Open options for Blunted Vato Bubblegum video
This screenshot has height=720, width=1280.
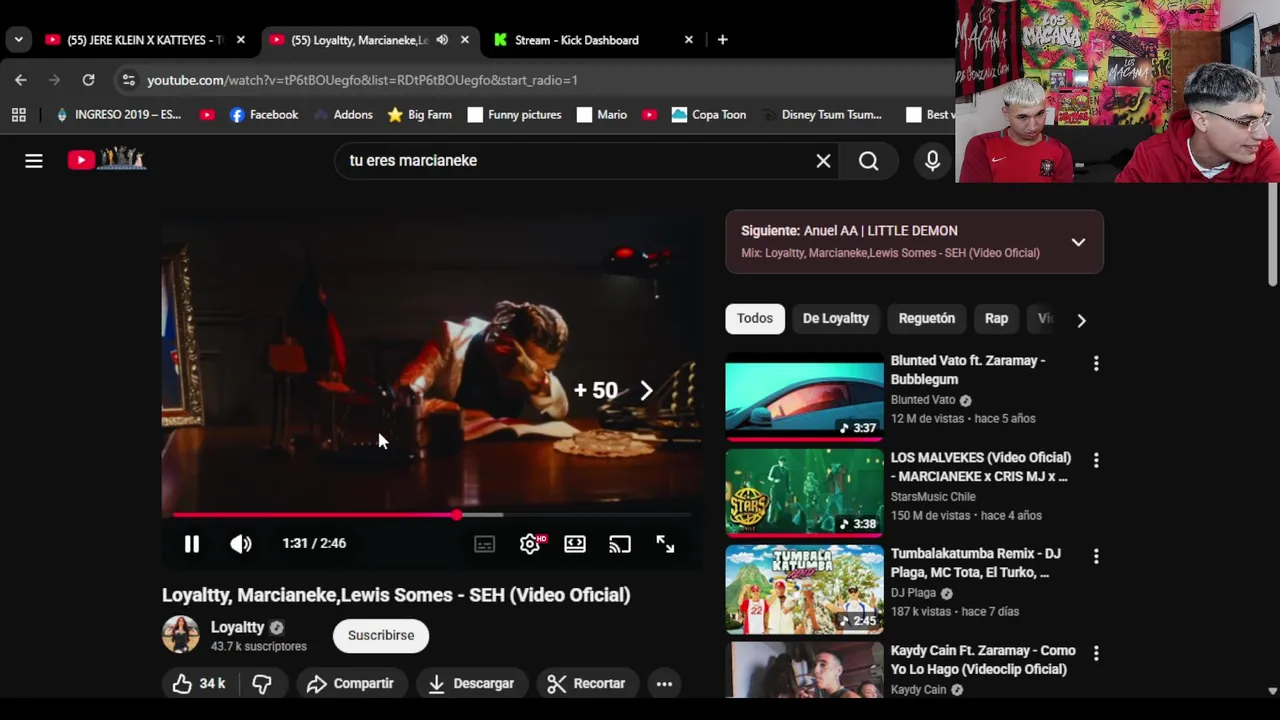[x=1096, y=363]
